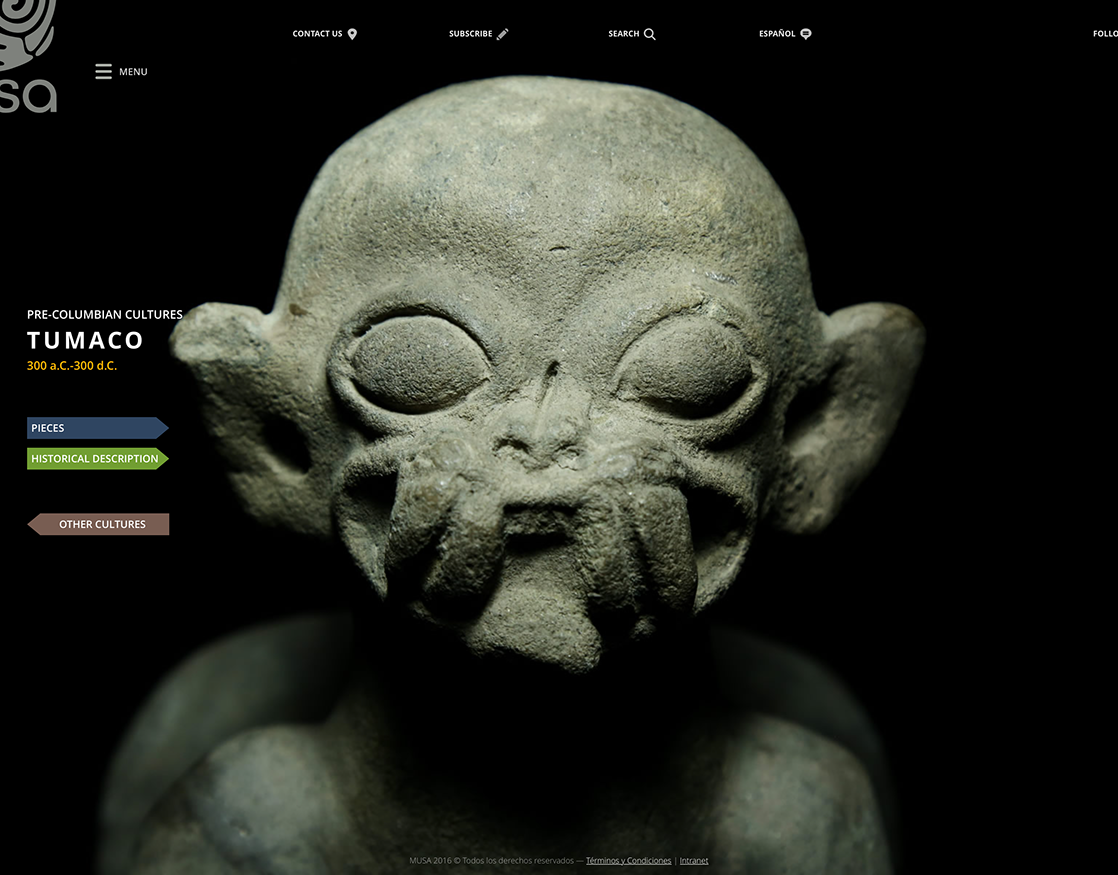The height and width of the screenshot is (875, 1118).
Task: Open Términos y Condiciones link
Action: (x=628, y=861)
